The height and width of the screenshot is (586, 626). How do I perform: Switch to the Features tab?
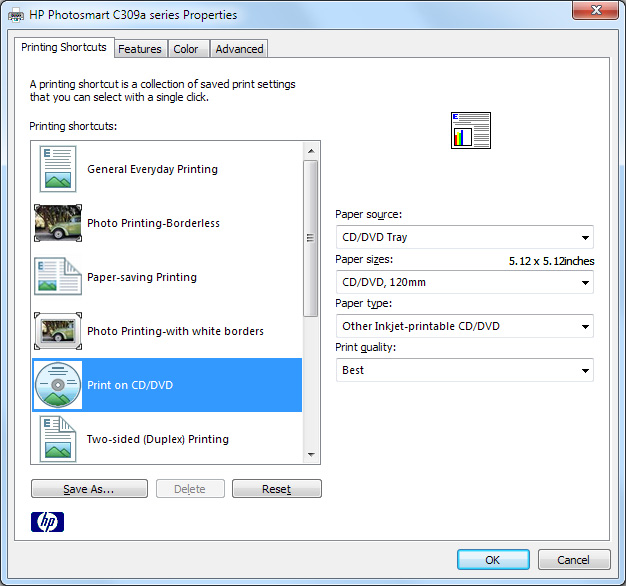[140, 49]
